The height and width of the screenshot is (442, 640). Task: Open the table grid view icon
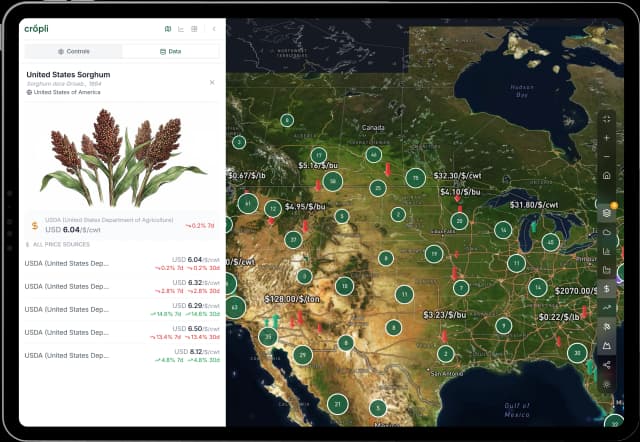point(194,29)
